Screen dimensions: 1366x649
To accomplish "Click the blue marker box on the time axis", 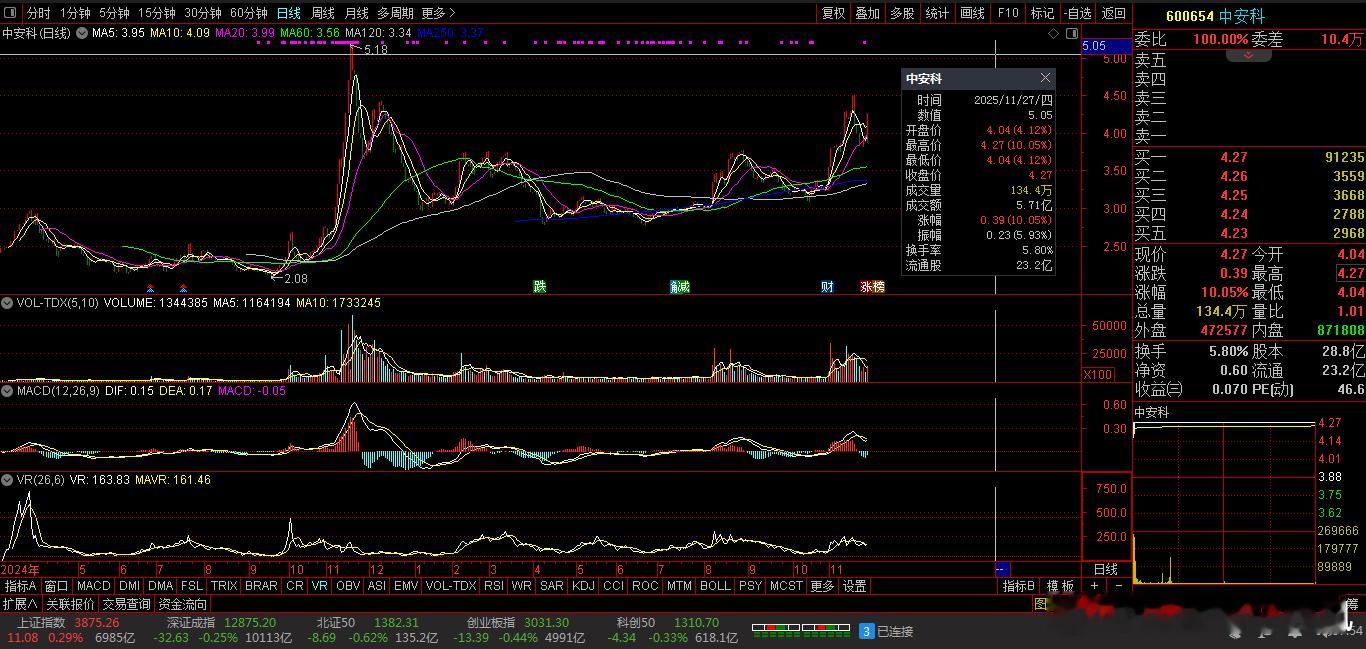I will coord(1002,569).
